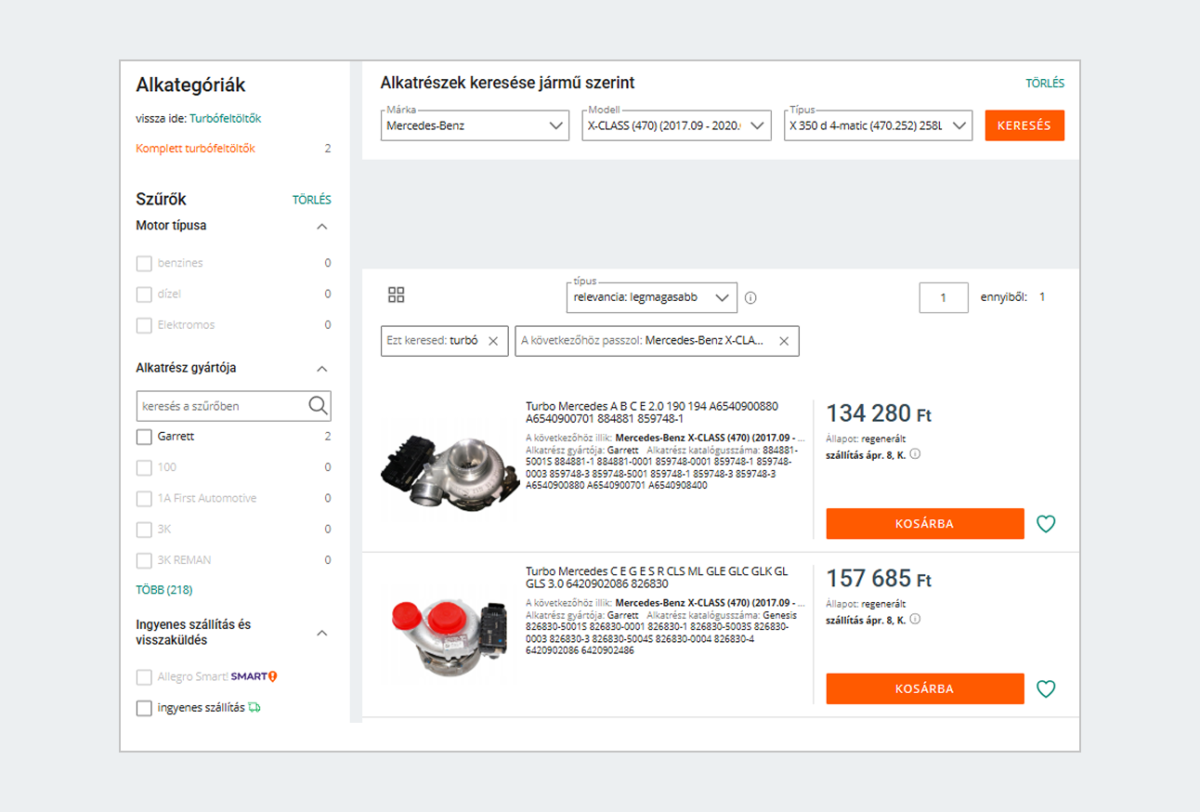
Task: Check the Elektromos engine filter
Action: [144, 325]
